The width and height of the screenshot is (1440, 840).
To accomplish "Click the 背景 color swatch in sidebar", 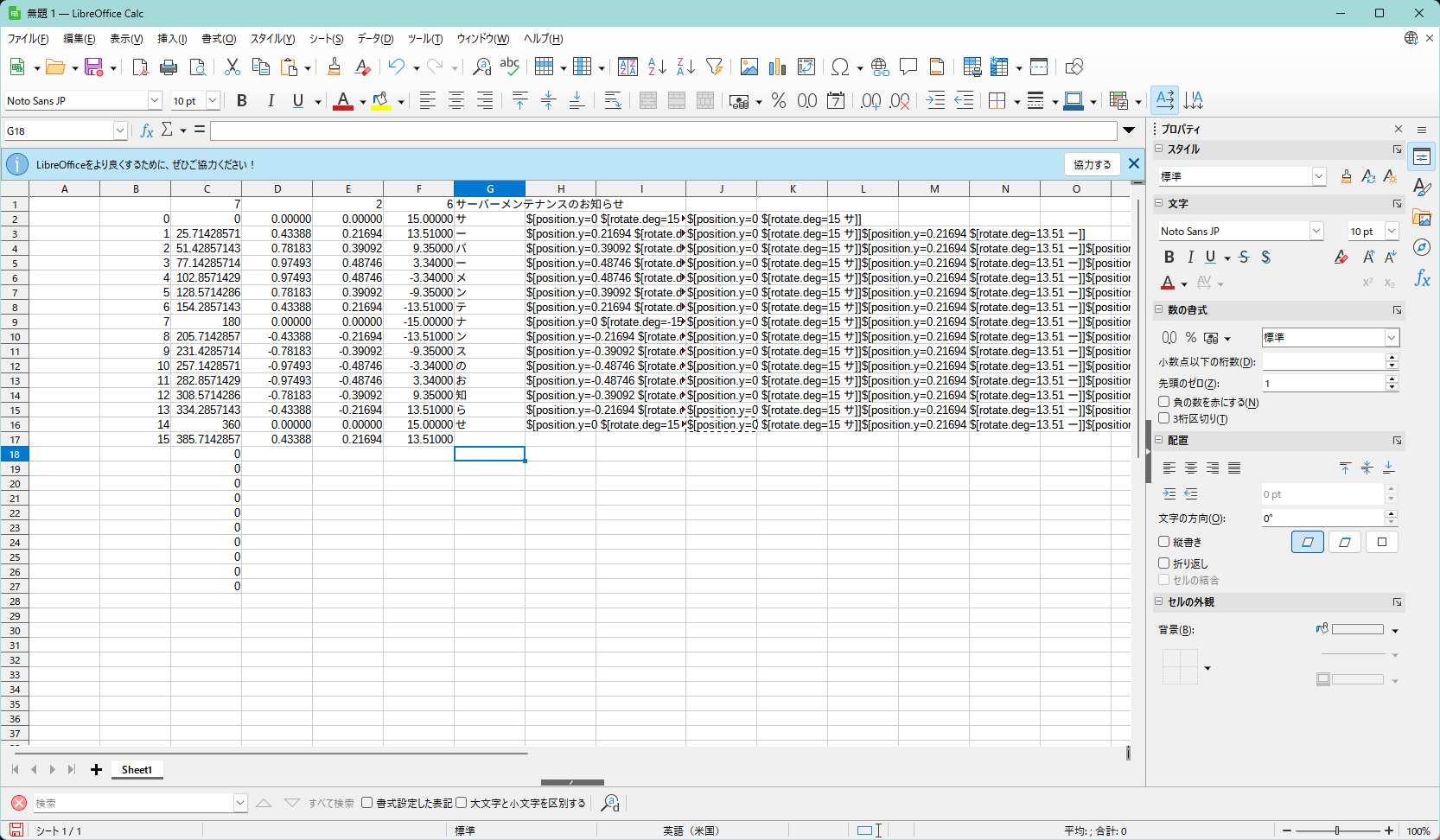I will (x=1357, y=629).
